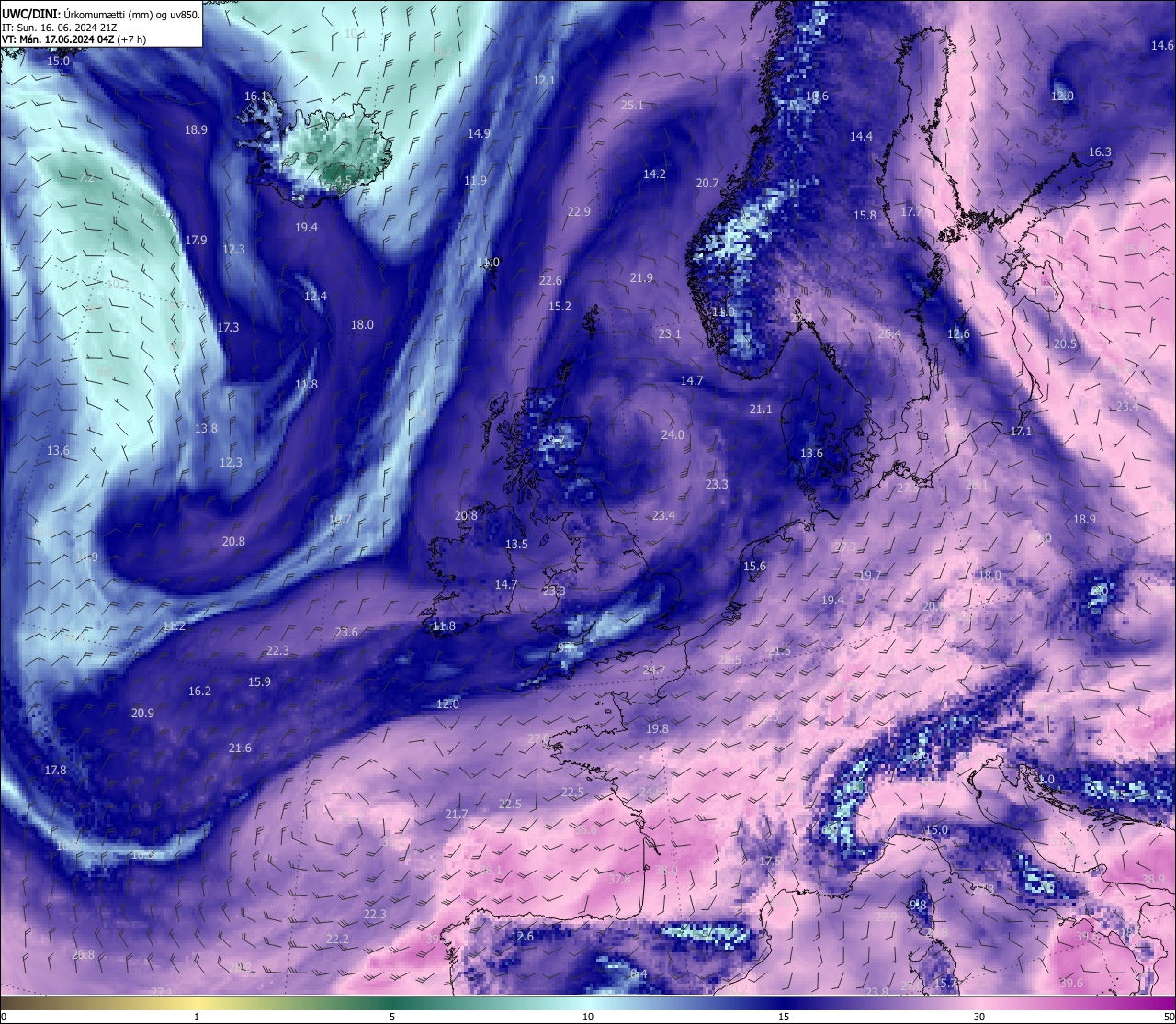Click the 24.0 value over the North Sea
Viewport: 1176px width, 1024px height.
(673, 435)
